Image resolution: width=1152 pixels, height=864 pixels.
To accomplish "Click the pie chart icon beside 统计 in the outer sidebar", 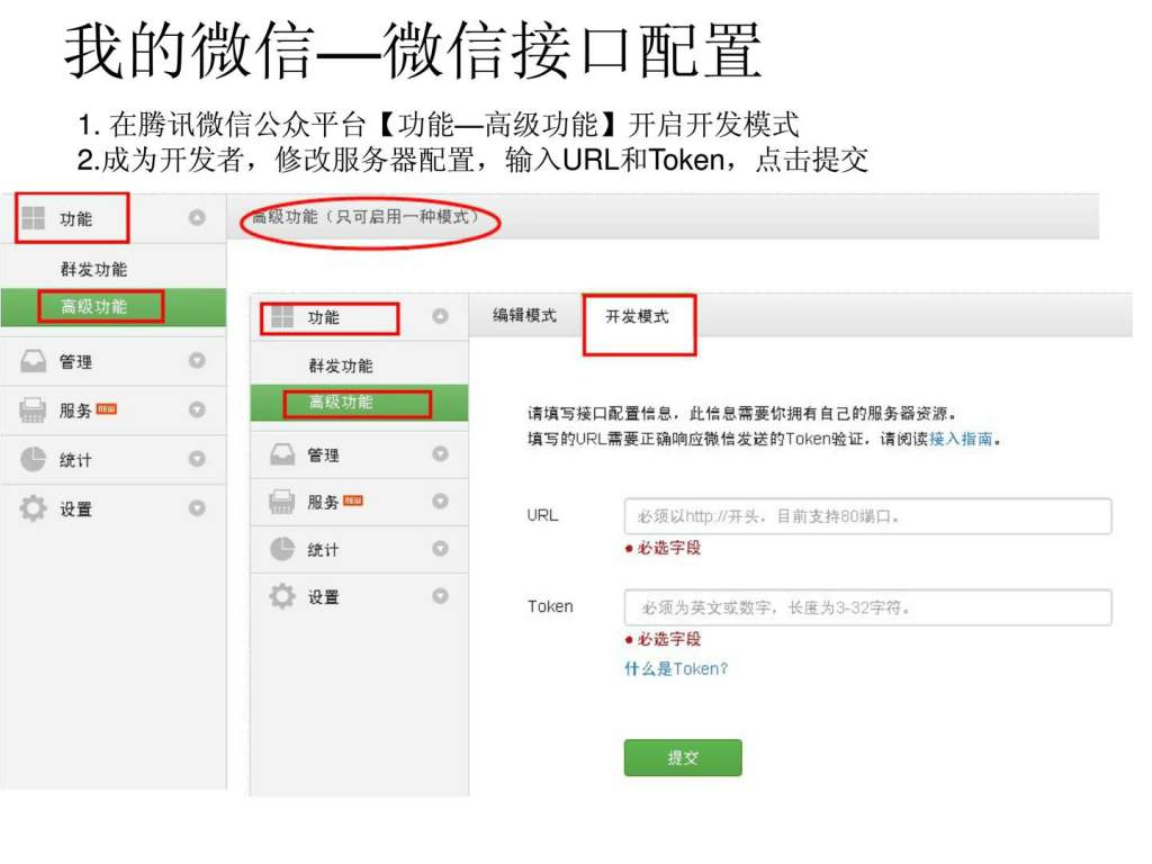I will pyautogui.click(x=32, y=459).
